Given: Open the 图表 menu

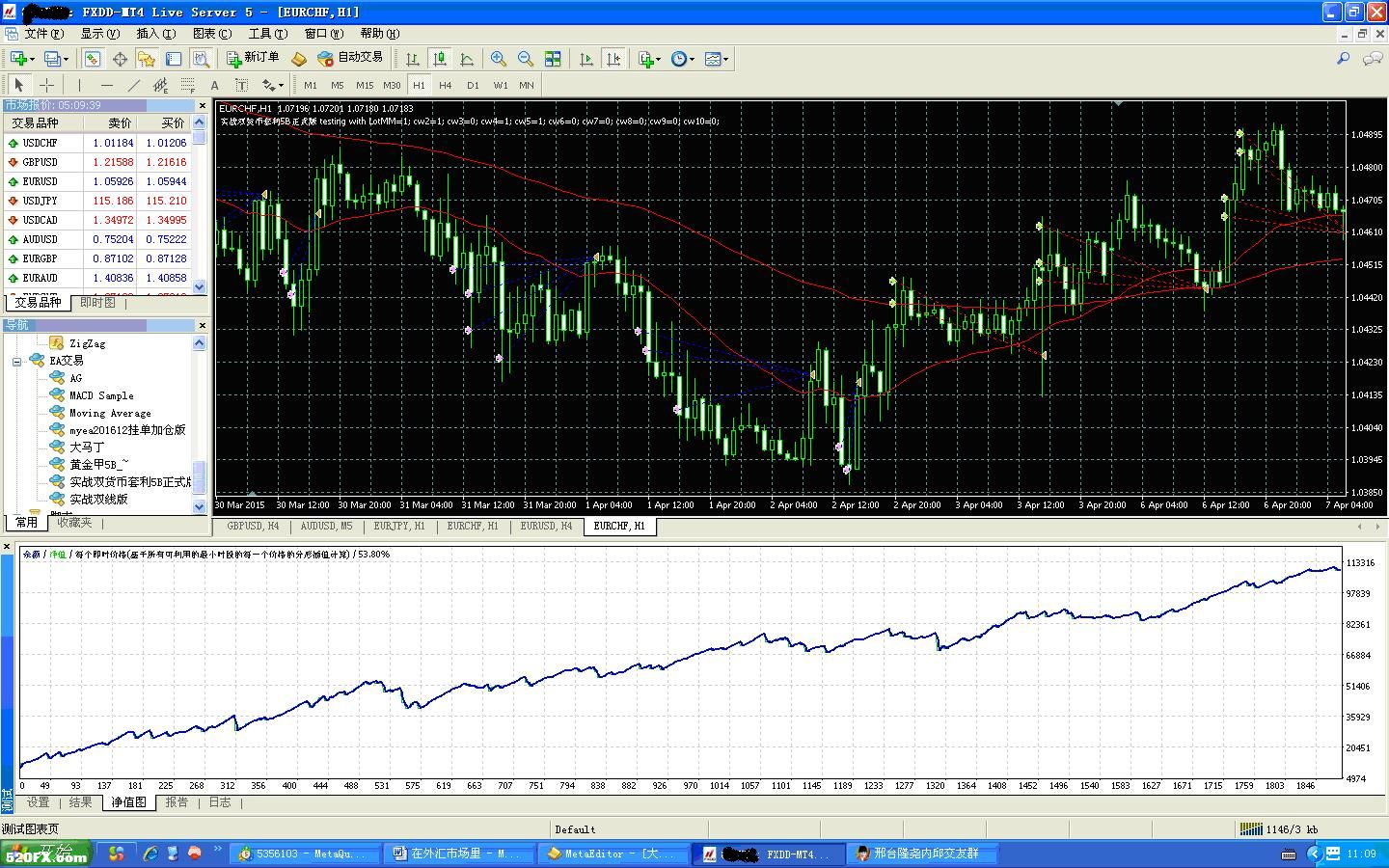Looking at the screenshot, I should (x=212, y=33).
